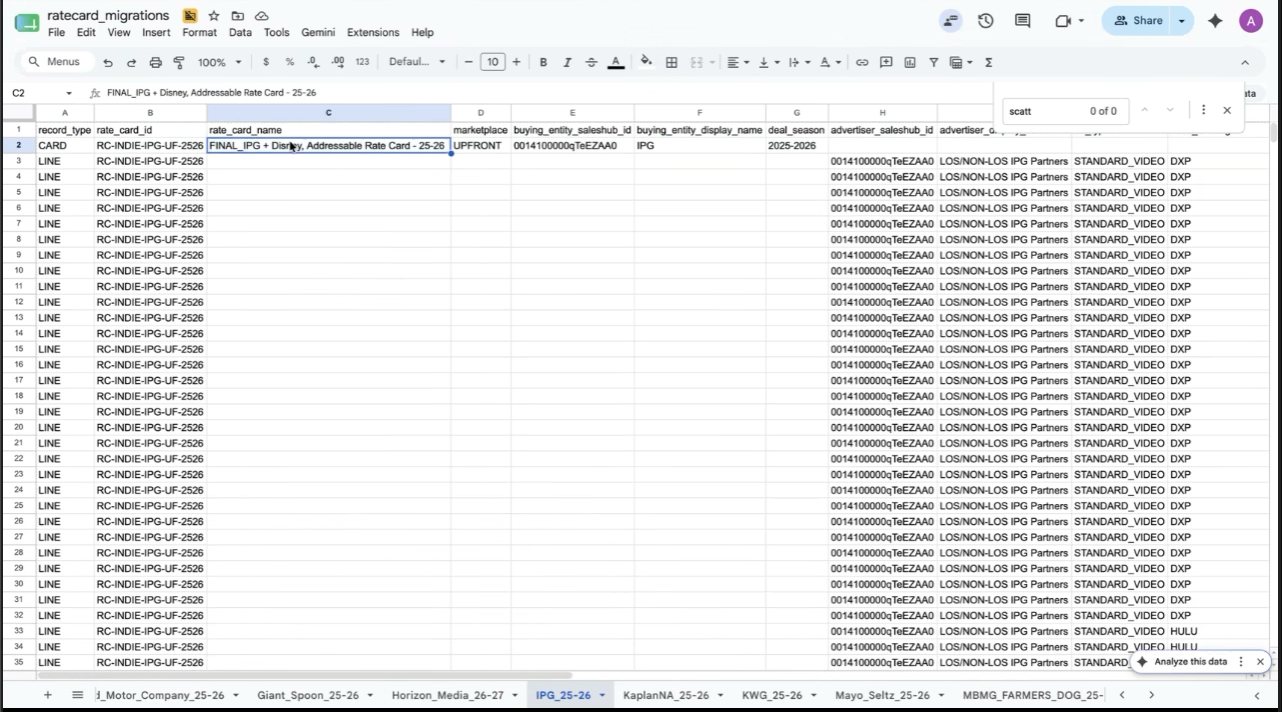Open the horizontal align dropdown

738,62
